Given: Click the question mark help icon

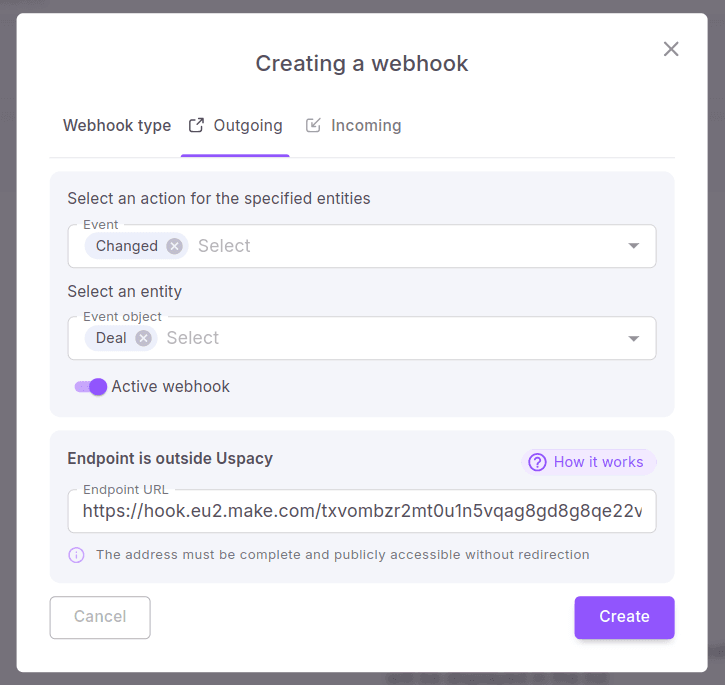Looking at the screenshot, I should [538, 462].
